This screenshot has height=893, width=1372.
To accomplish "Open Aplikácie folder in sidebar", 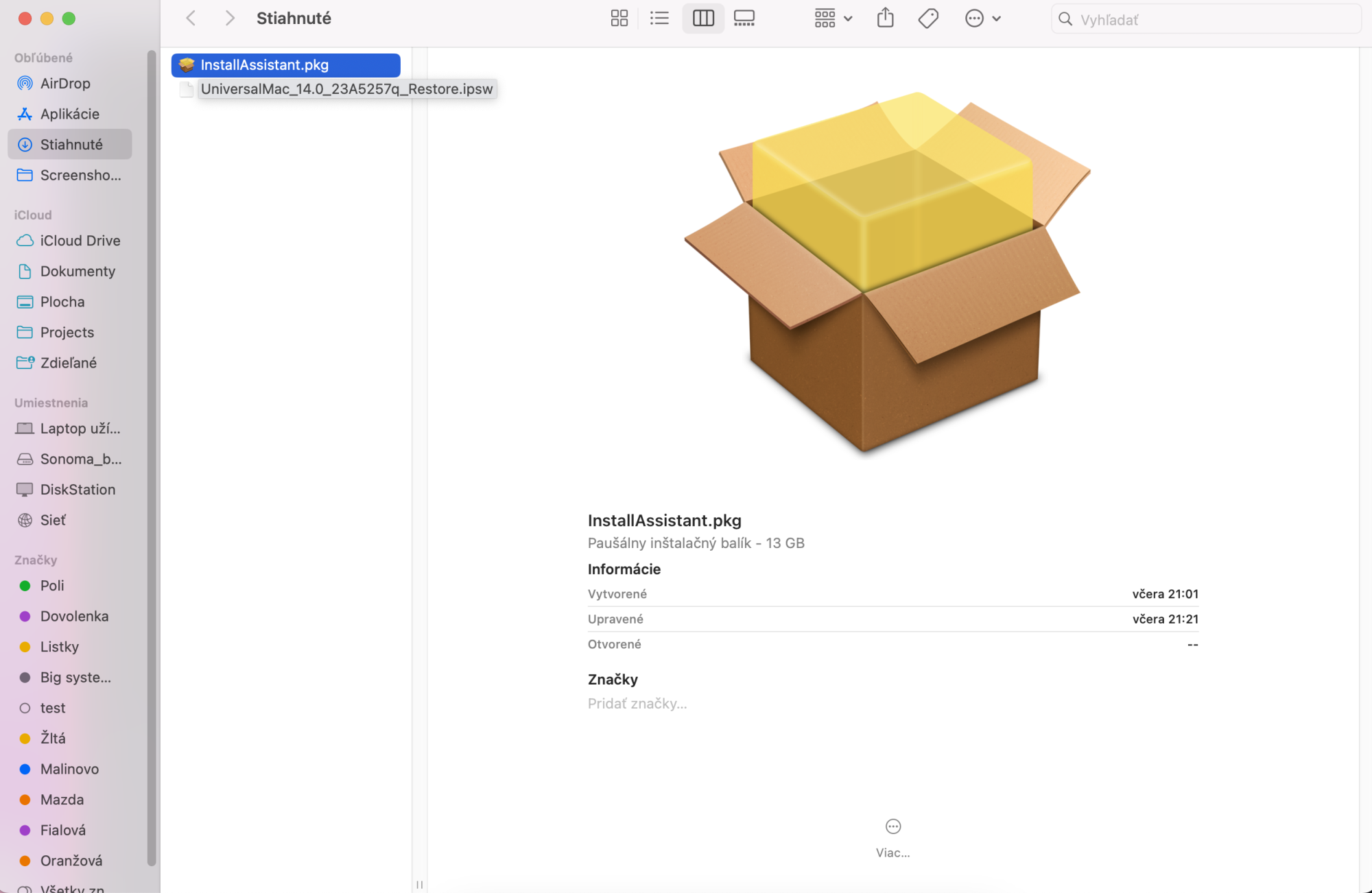I will tap(69, 115).
